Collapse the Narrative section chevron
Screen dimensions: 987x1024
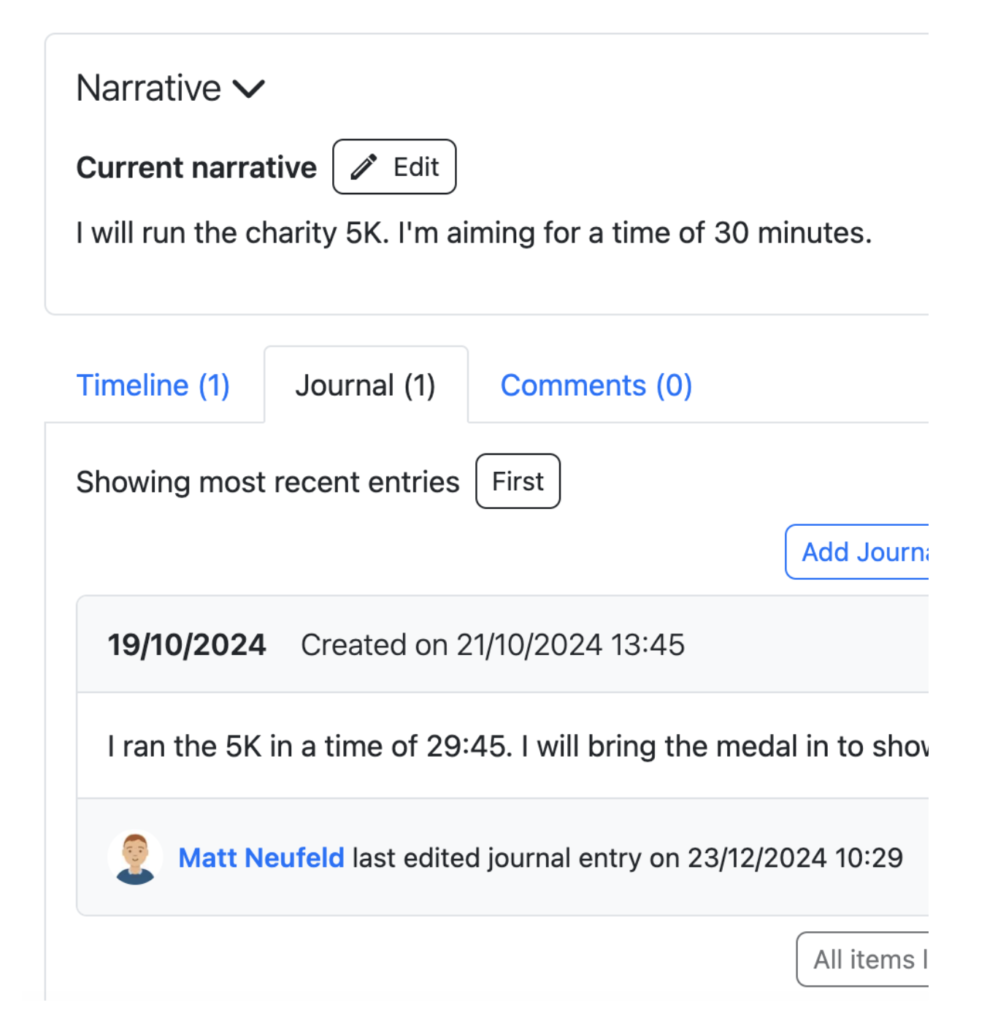[248, 89]
